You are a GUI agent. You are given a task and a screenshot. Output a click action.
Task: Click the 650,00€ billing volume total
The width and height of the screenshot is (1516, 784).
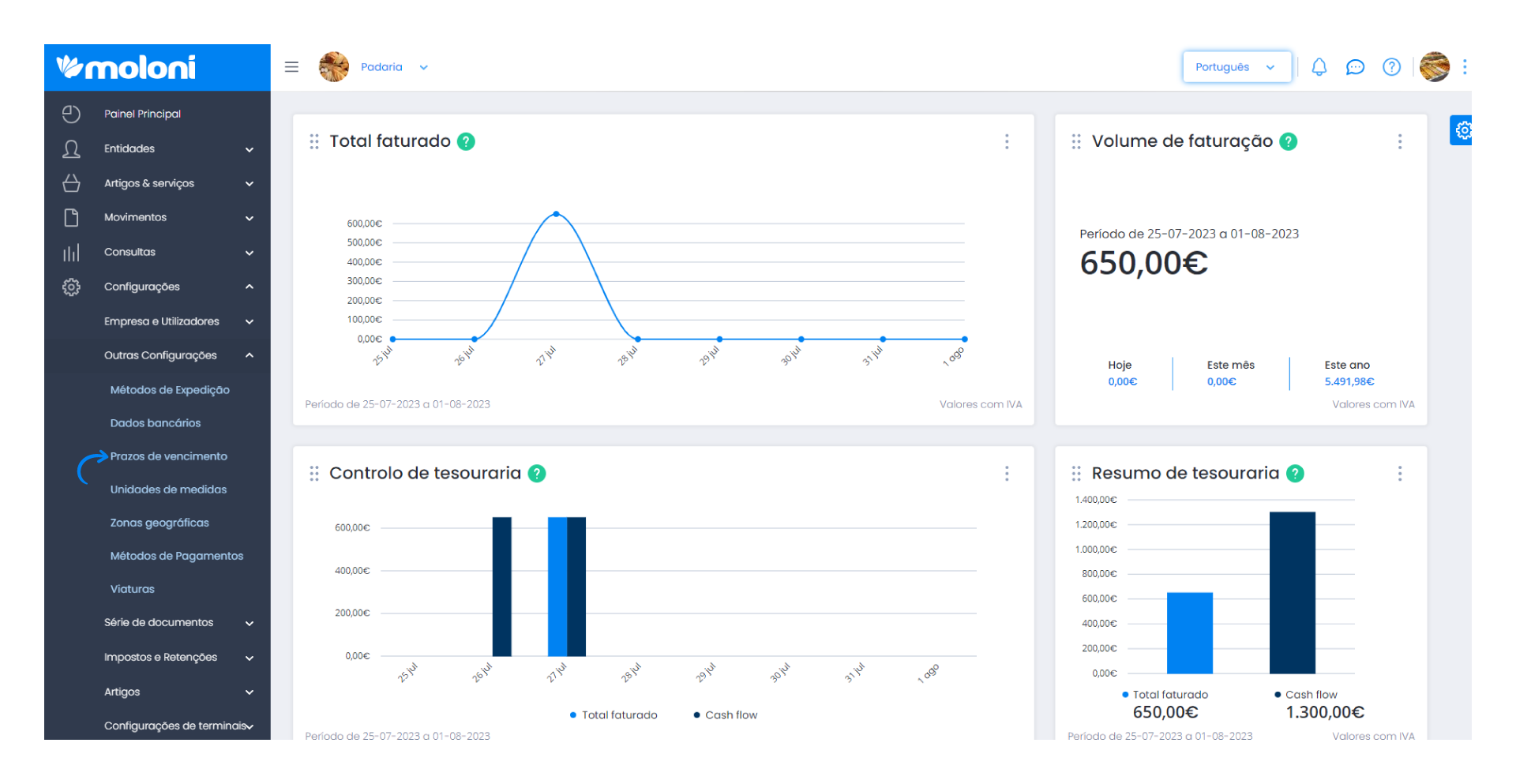(x=1143, y=264)
